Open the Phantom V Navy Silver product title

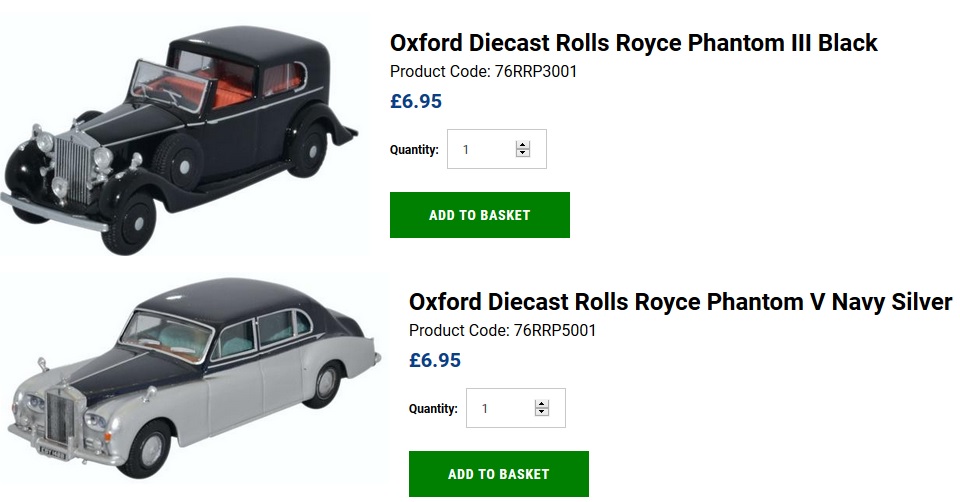pos(680,302)
